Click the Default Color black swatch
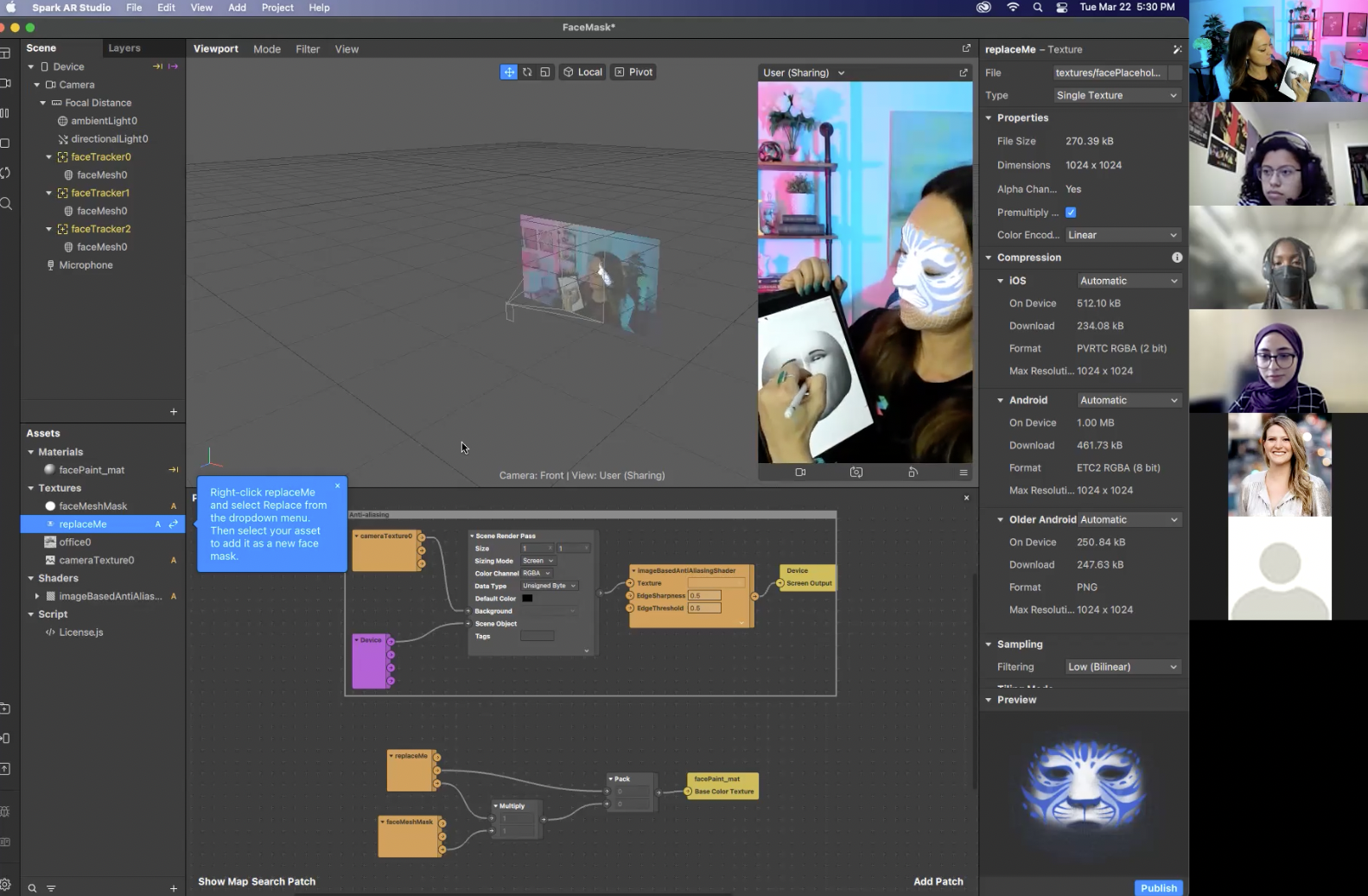This screenshot has height=896, width=1368. (x=527, y=598)
